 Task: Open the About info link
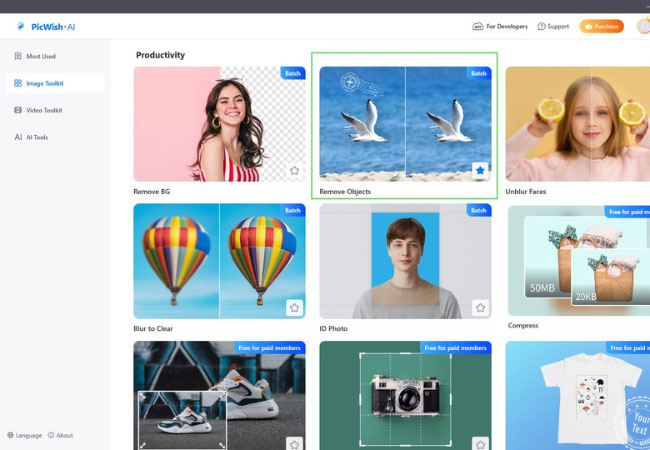pyautogui.click(x=60, y=435)
